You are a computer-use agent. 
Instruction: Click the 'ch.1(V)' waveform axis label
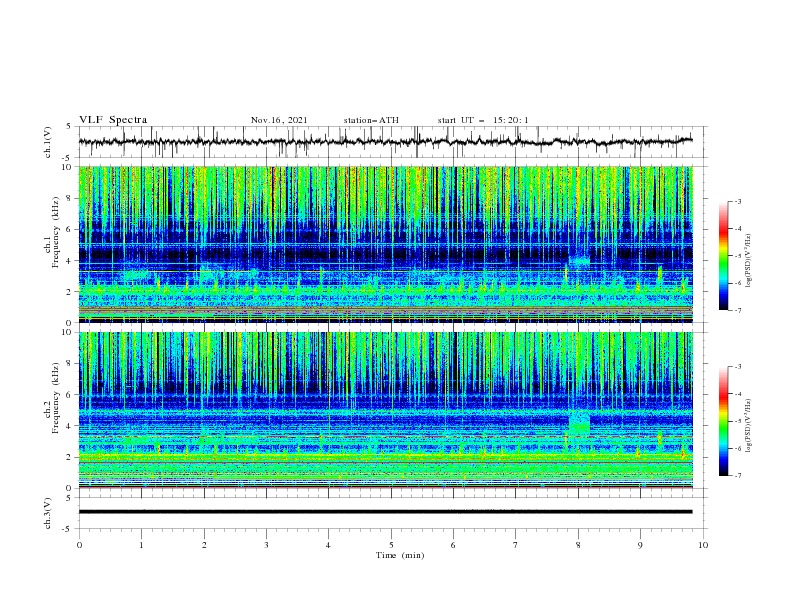(48, 142)
